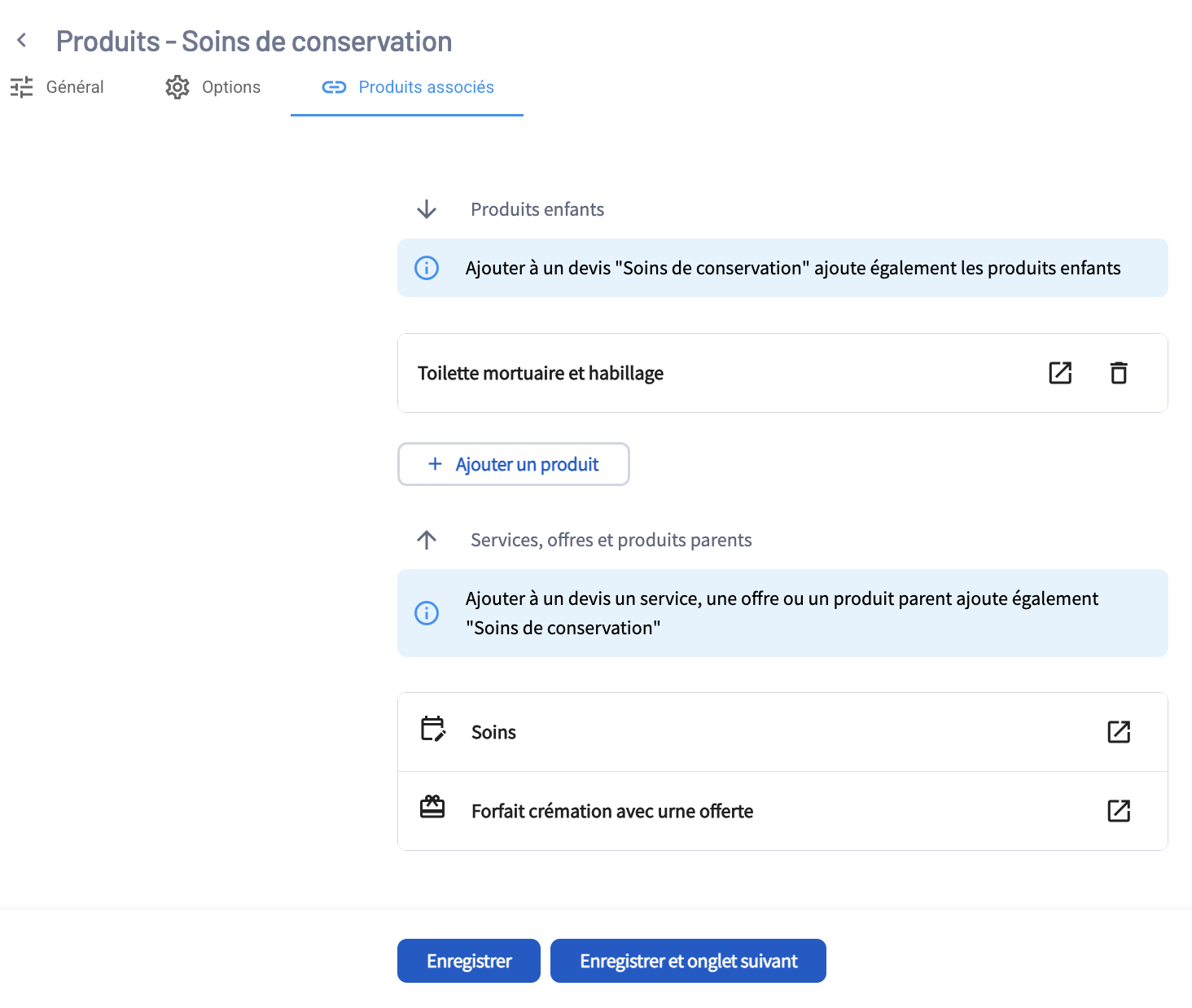Click the Forfait crémation avec urne offerte label

(611, 811)
